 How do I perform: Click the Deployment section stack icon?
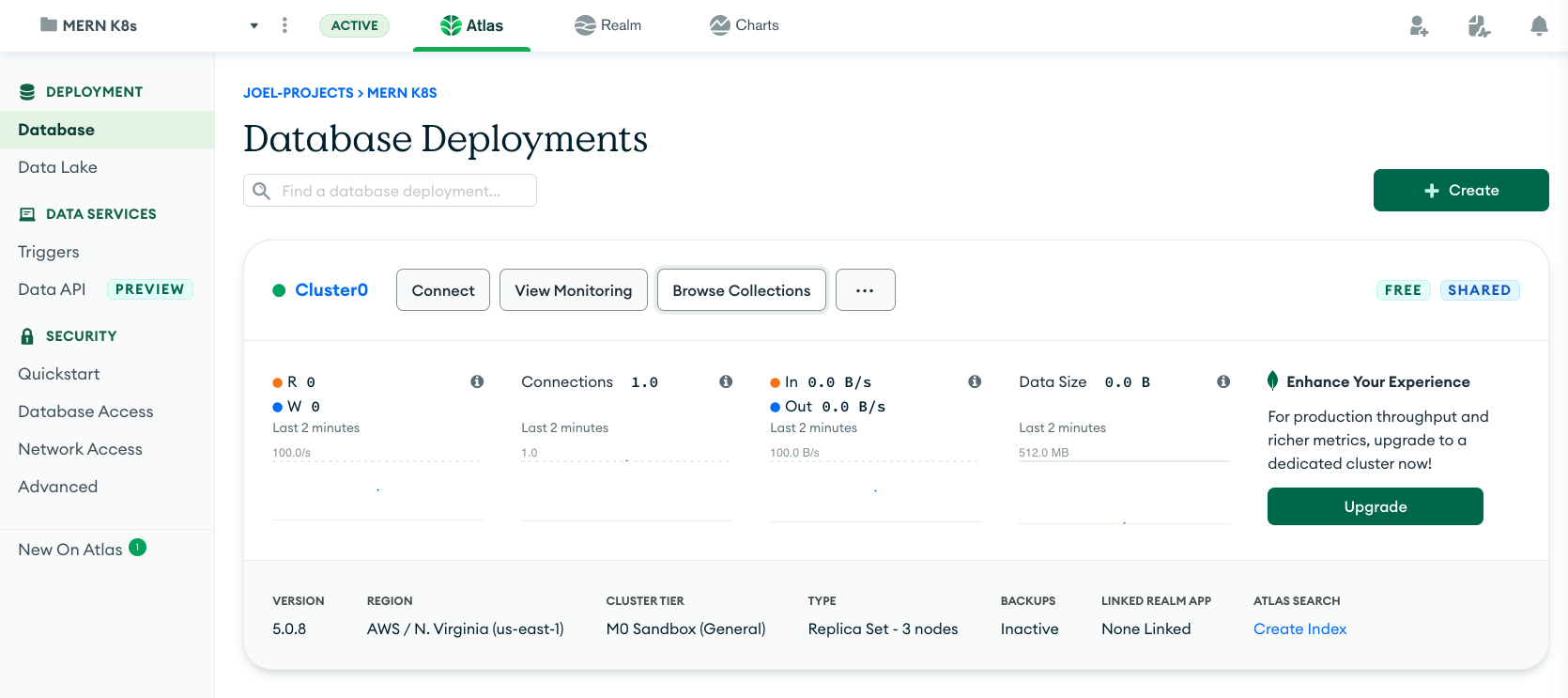[27, 92]
